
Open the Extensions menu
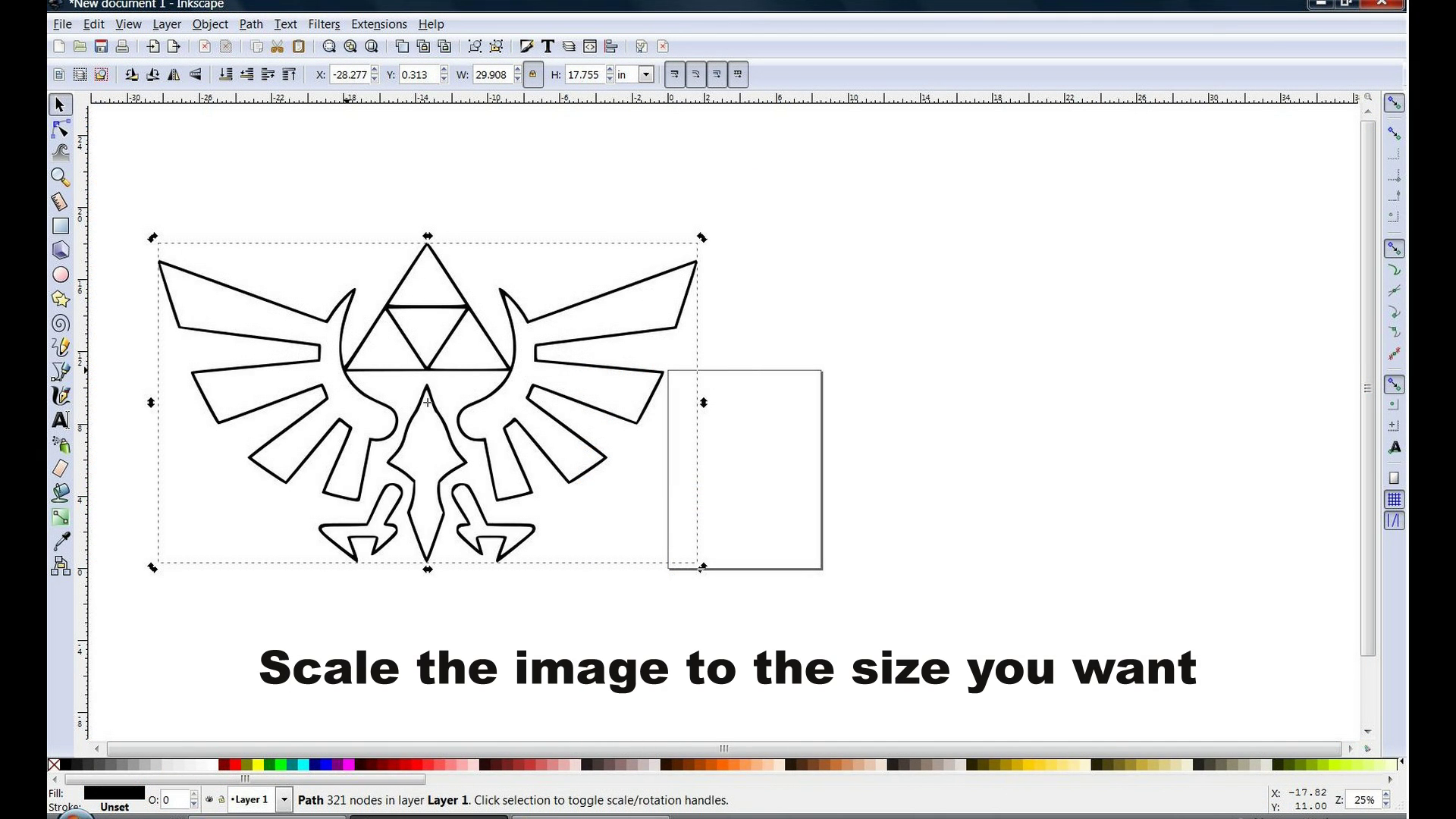click(x=378, y=24)
